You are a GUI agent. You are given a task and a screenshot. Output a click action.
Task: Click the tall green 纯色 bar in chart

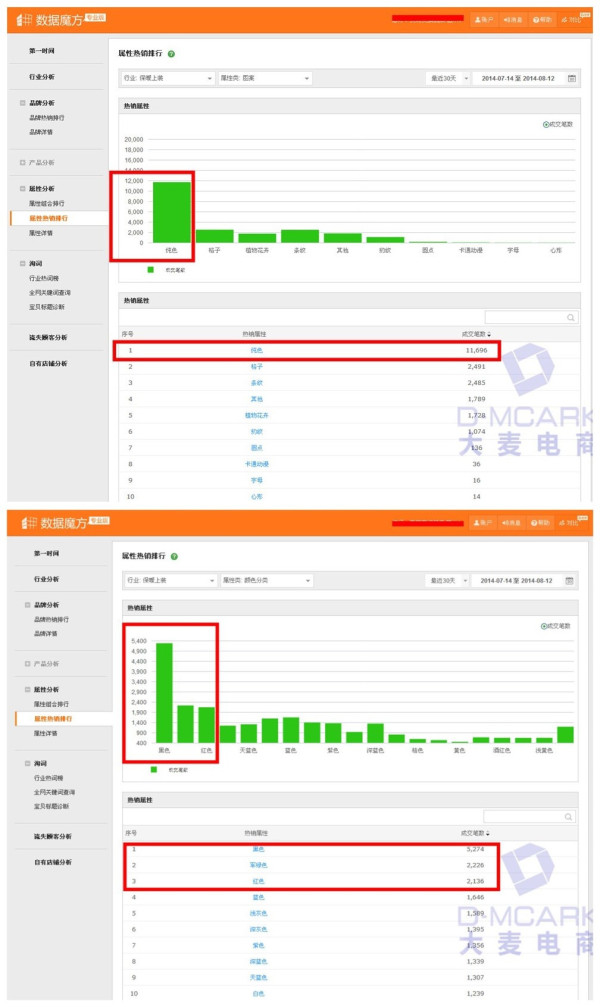pos(172,213)
